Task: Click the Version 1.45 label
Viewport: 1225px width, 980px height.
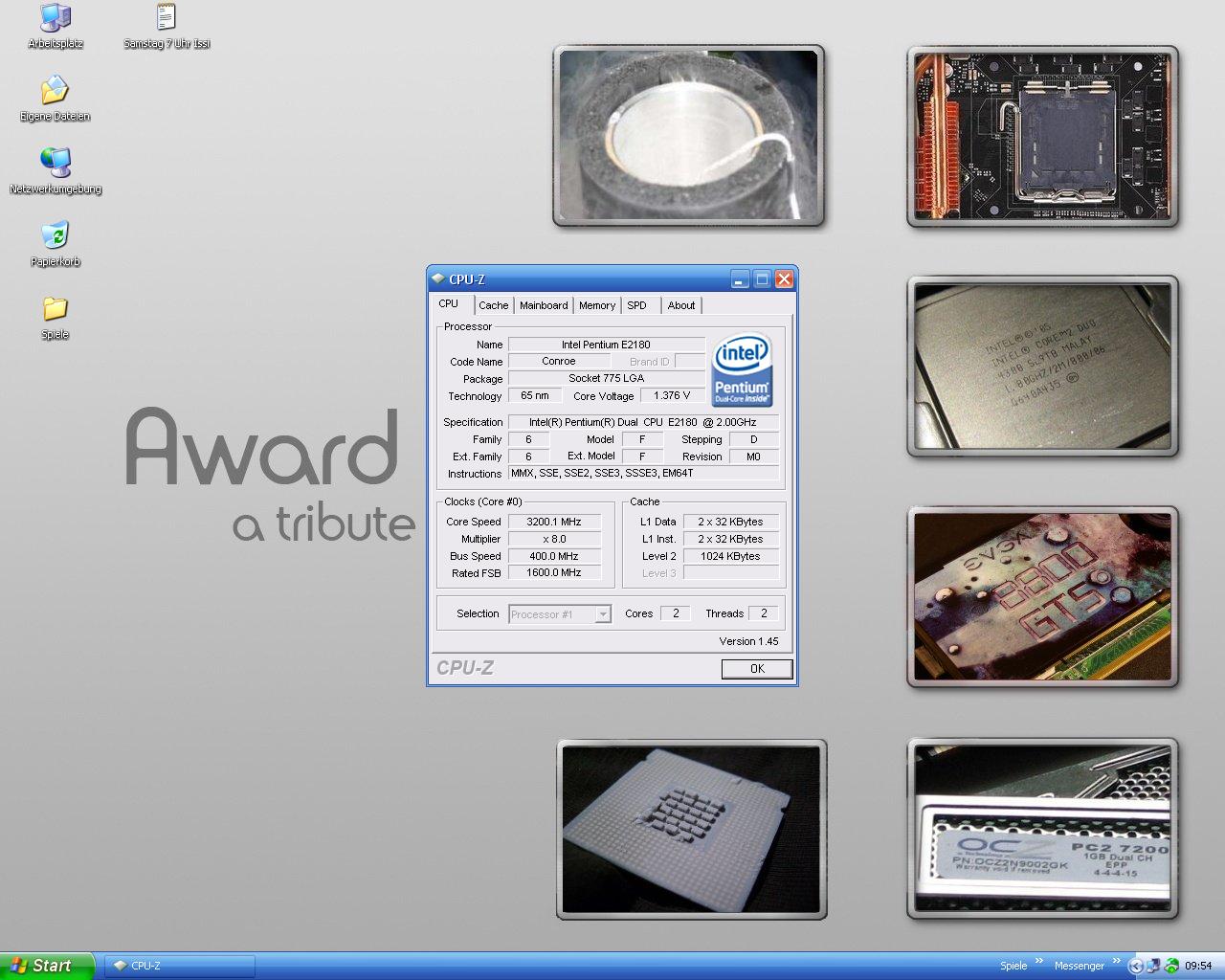Action: 748,641
